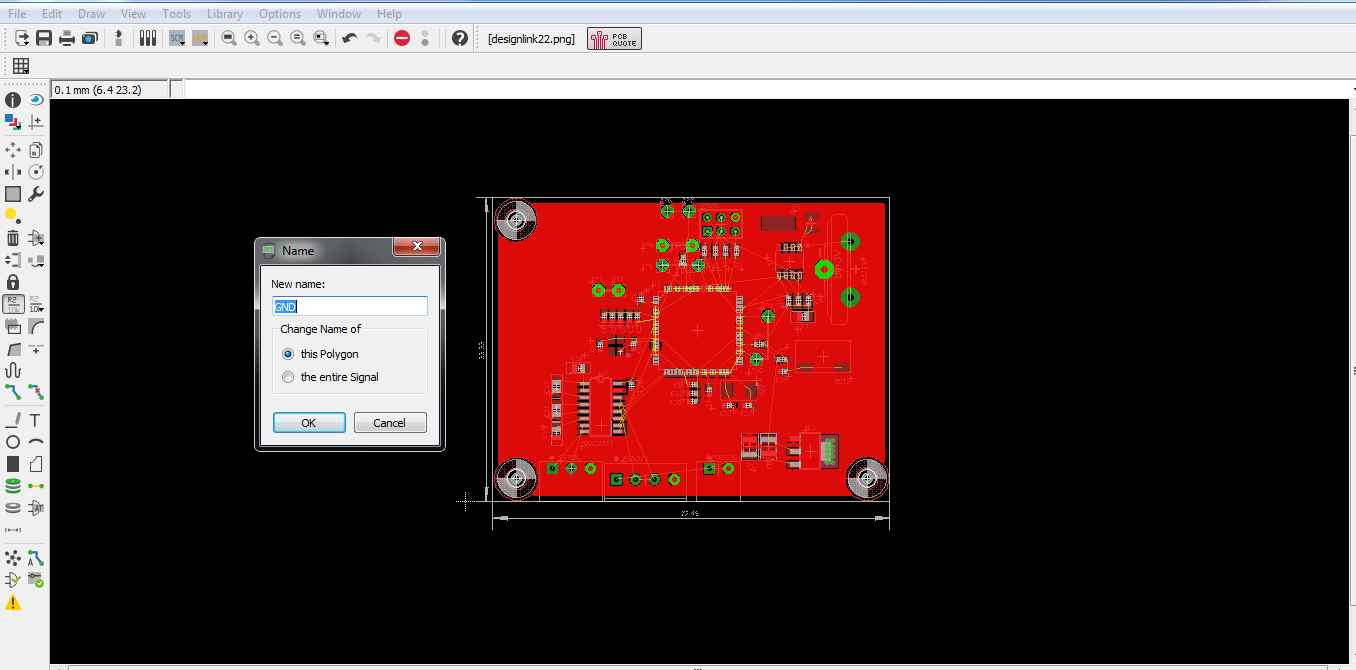1356x670 pixels.
Task: Select the Polygon tool
Action: [x=36, y=464]
